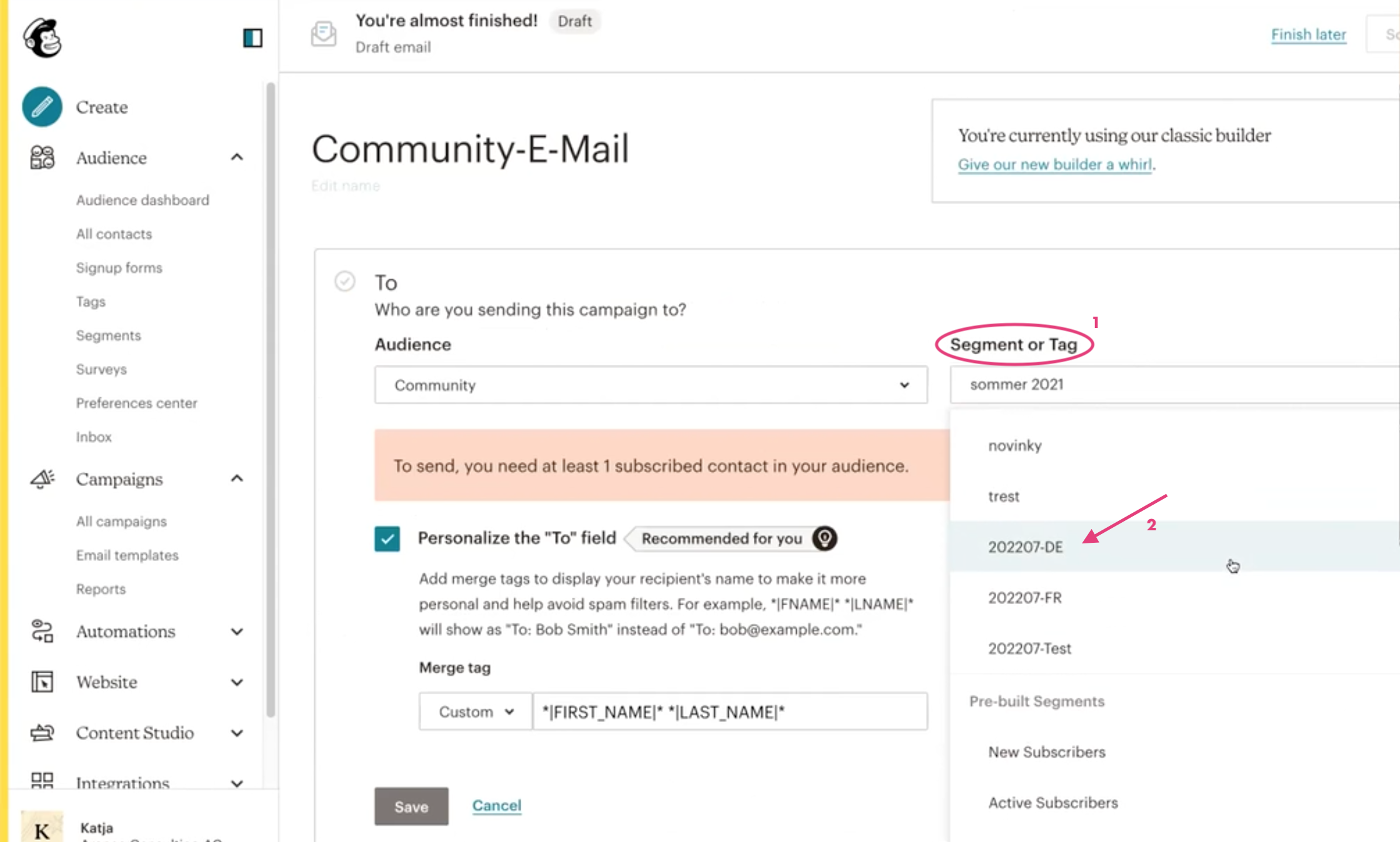Click the Finish later link
Screen dimensions: 1400x842
point(1308,35)
